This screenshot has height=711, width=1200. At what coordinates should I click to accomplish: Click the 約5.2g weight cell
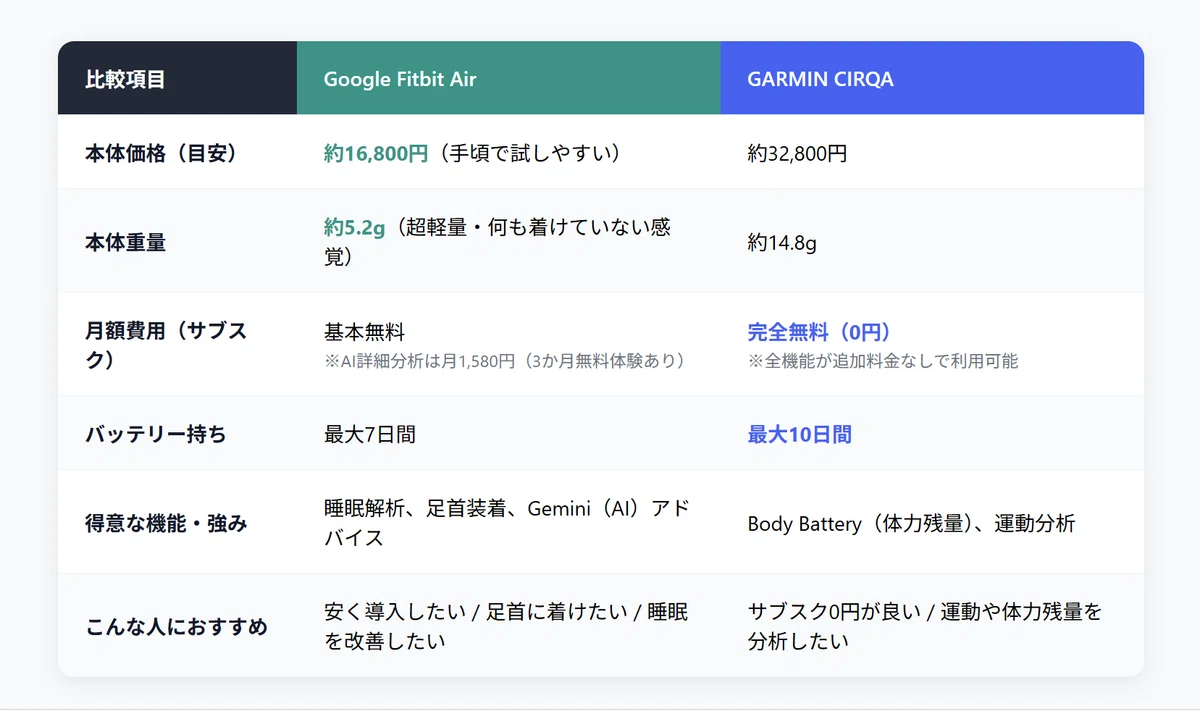click(x=509, y=241)
